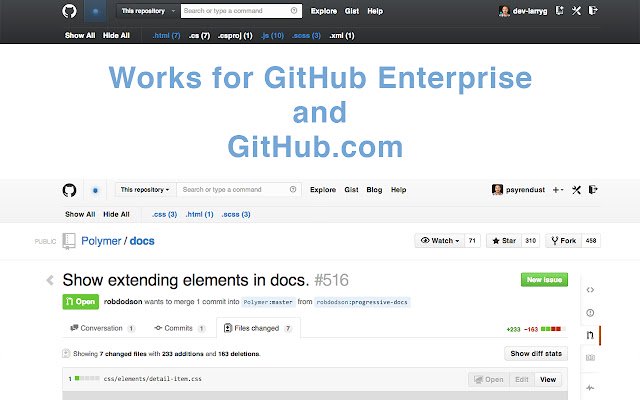Click Hide All in the dark bar

pos(116,36)
